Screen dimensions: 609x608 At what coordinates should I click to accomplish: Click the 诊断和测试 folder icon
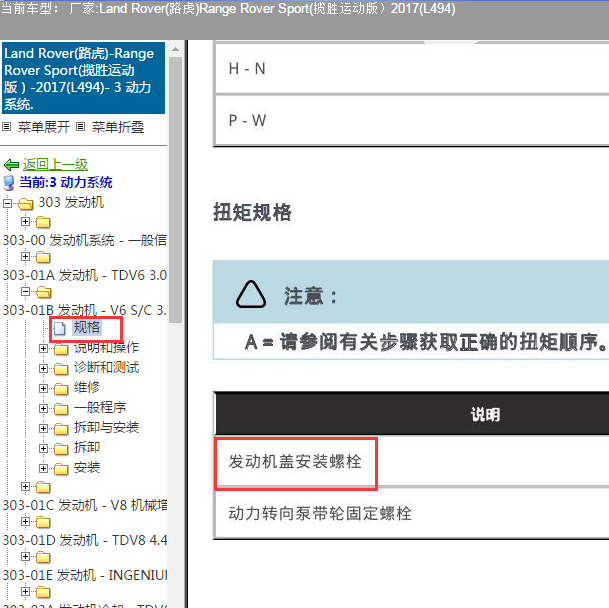(61, 369)
